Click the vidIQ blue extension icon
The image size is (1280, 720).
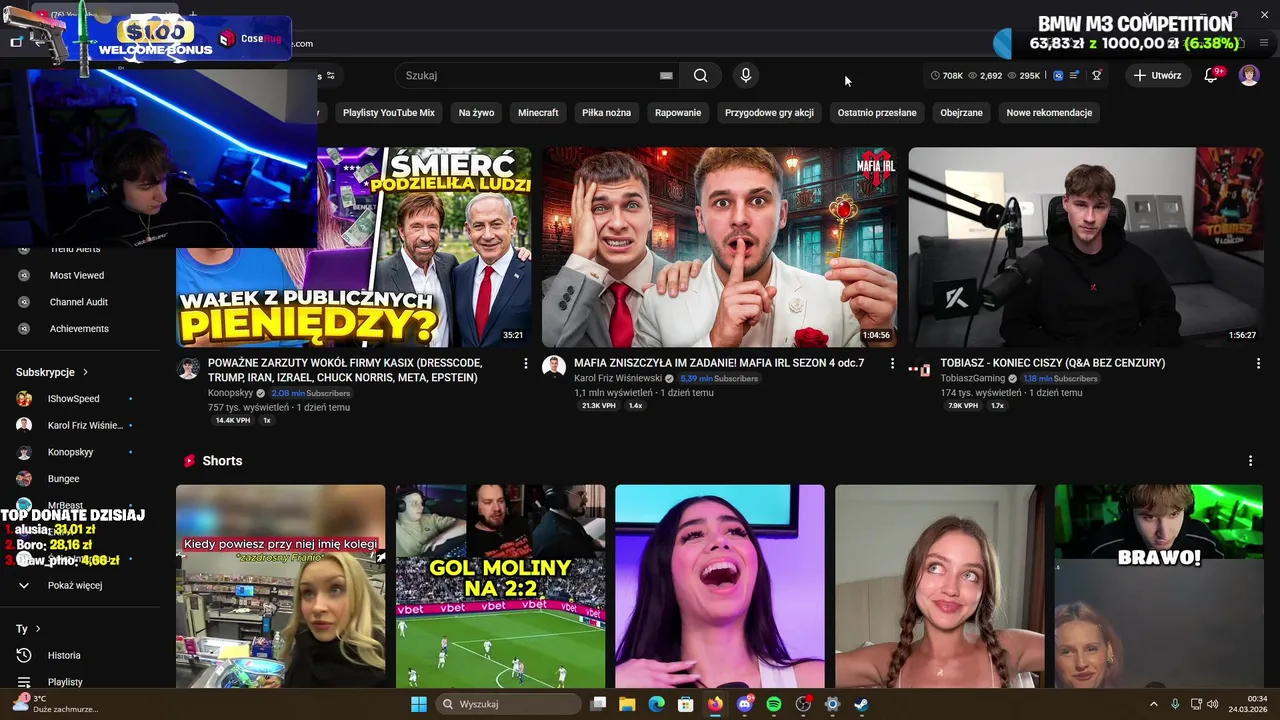click(1058, 75)
